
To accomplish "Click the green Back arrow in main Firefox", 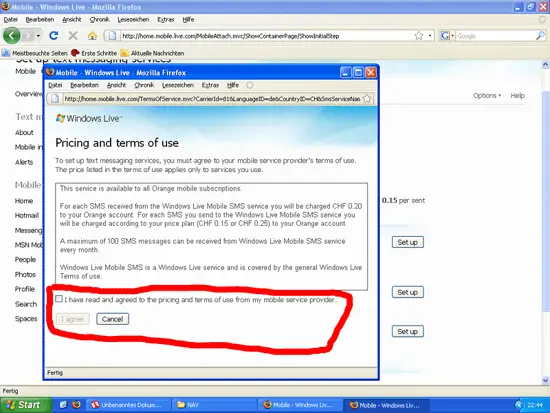I will (x=12, y=35).
